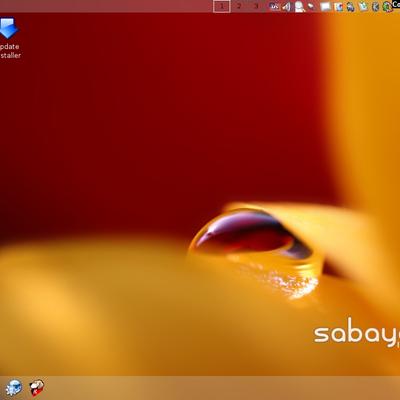This screenshot has height=400, width=400.
Task: Open the volume speaker tray icon
Action: 286,6
